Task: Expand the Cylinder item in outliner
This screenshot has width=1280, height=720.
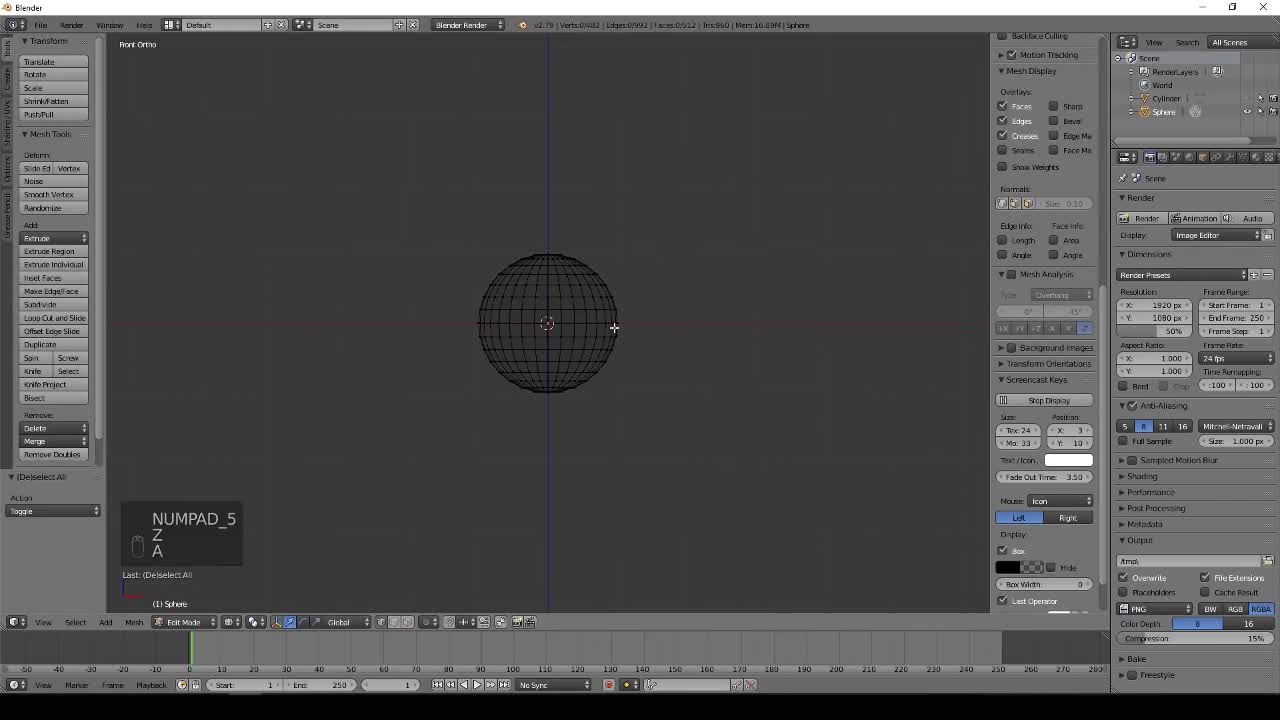Action: tap(1132, 98)
